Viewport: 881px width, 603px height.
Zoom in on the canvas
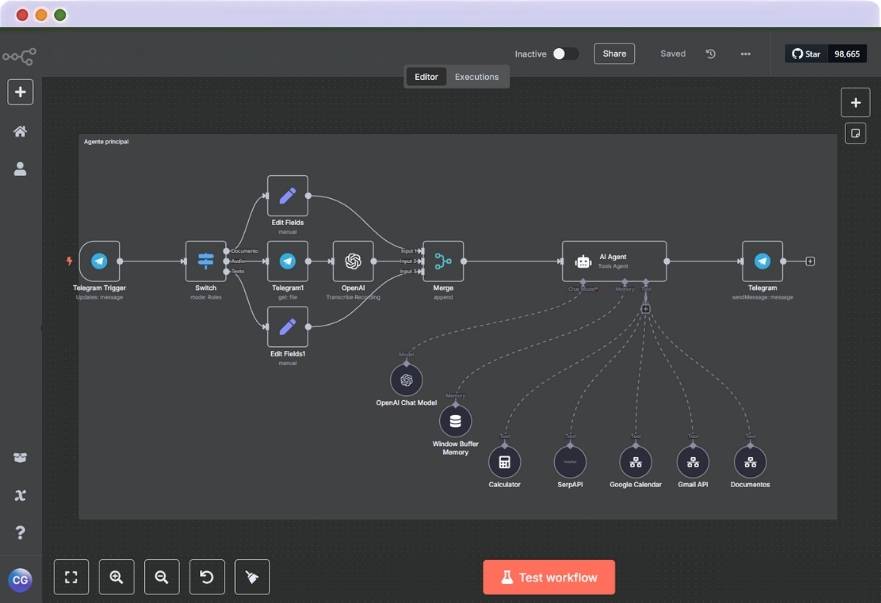(116, 577)
